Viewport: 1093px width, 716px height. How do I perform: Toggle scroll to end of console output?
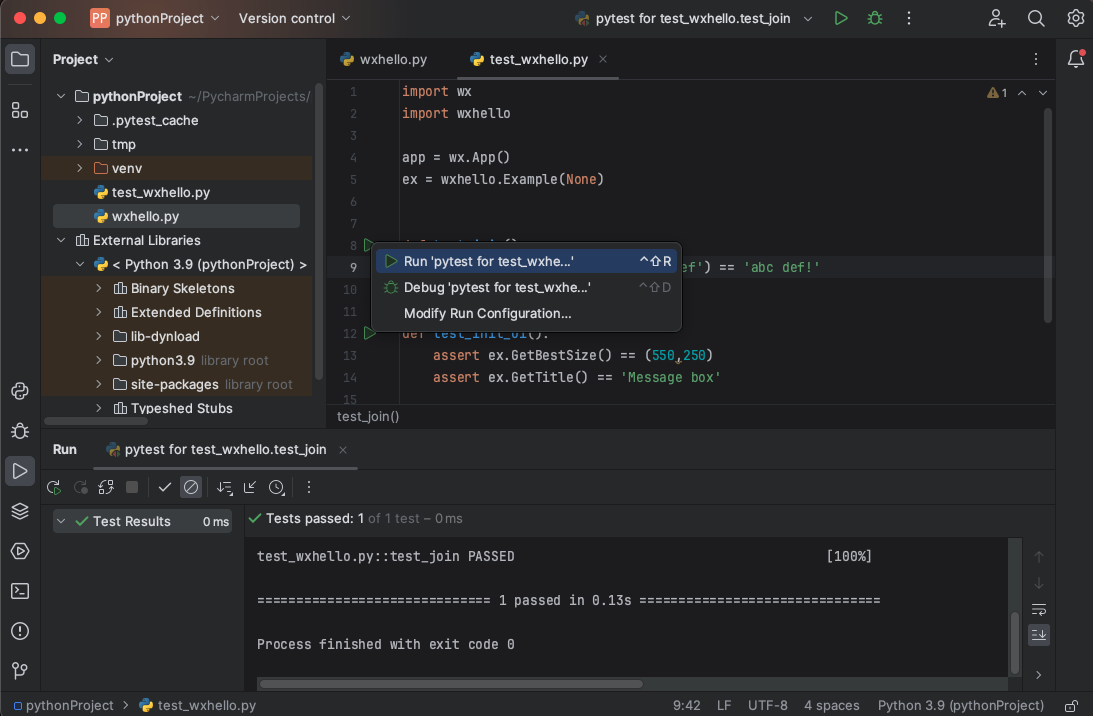click(1039, 634)
